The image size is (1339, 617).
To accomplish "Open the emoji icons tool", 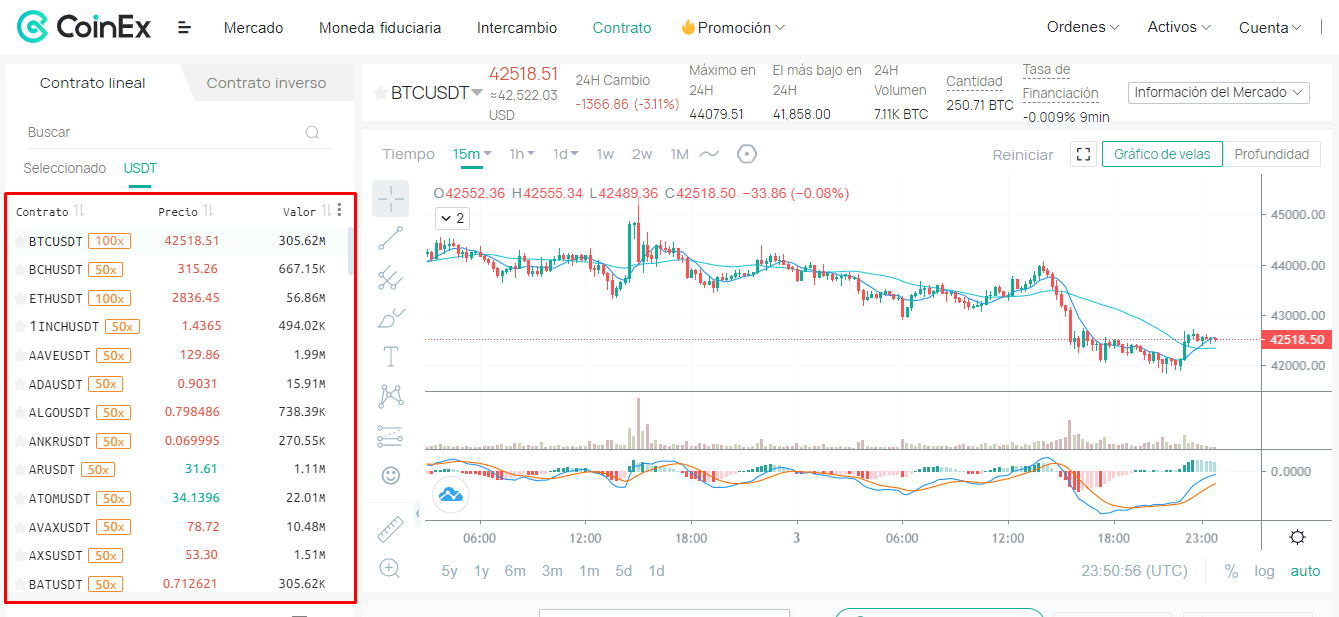I will [391, 475].
